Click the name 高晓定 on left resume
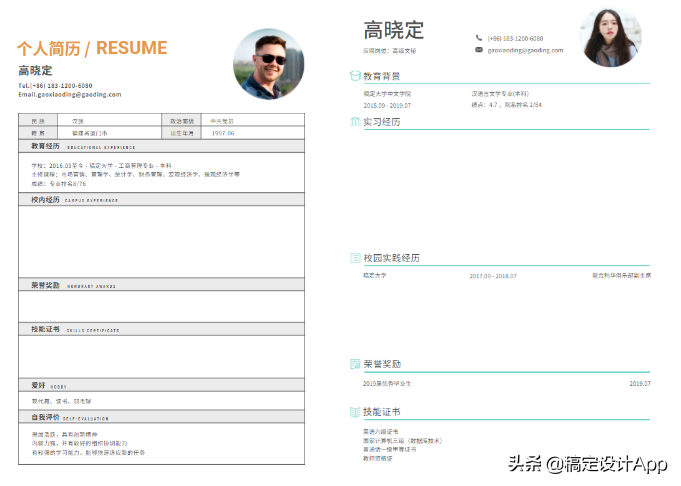The width and height of the screenshot is (681, 486). pyautogui.click(x=35, y=70)
